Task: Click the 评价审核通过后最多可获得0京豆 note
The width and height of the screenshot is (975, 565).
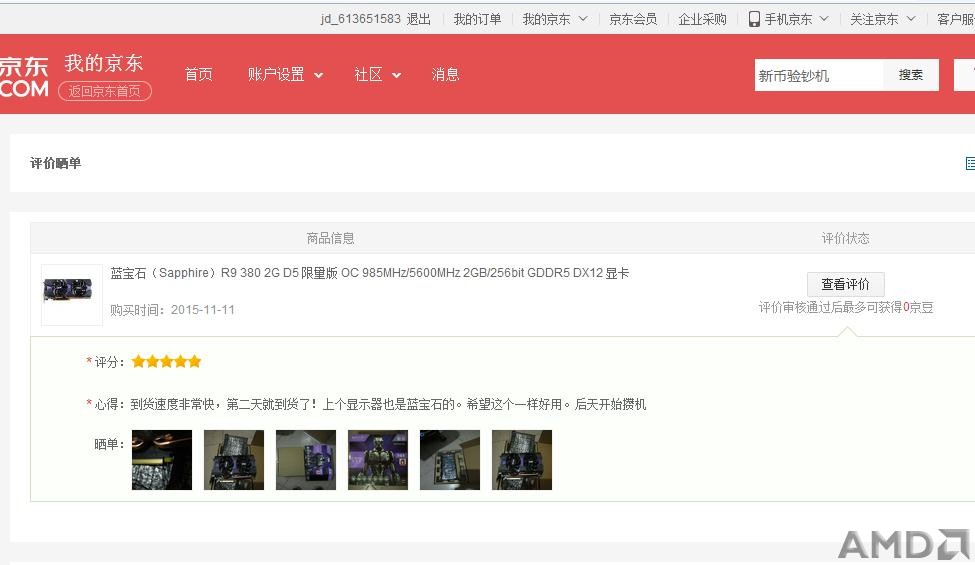Action: [x=846, y=307]
